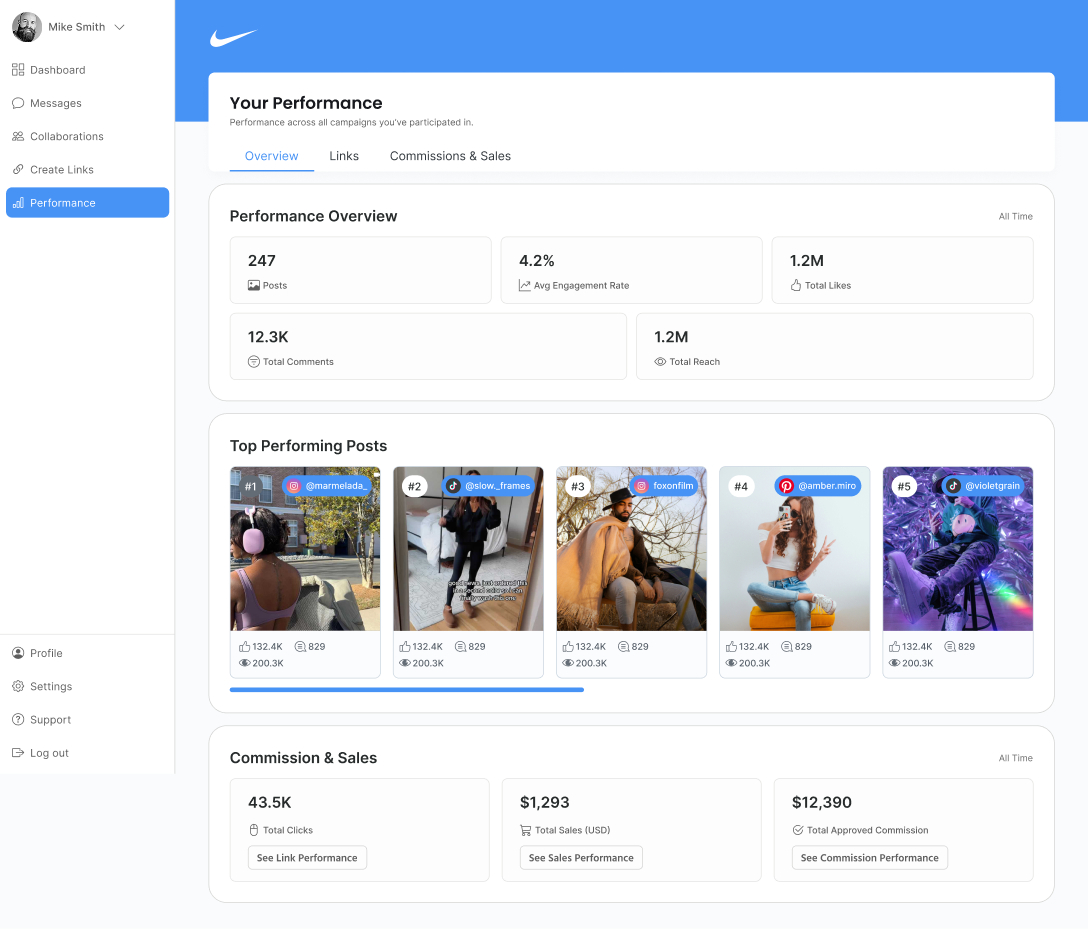Open the All Time filter in Performance Overview
This screenshot has width=1088, height=929.
click(1015, 216)
